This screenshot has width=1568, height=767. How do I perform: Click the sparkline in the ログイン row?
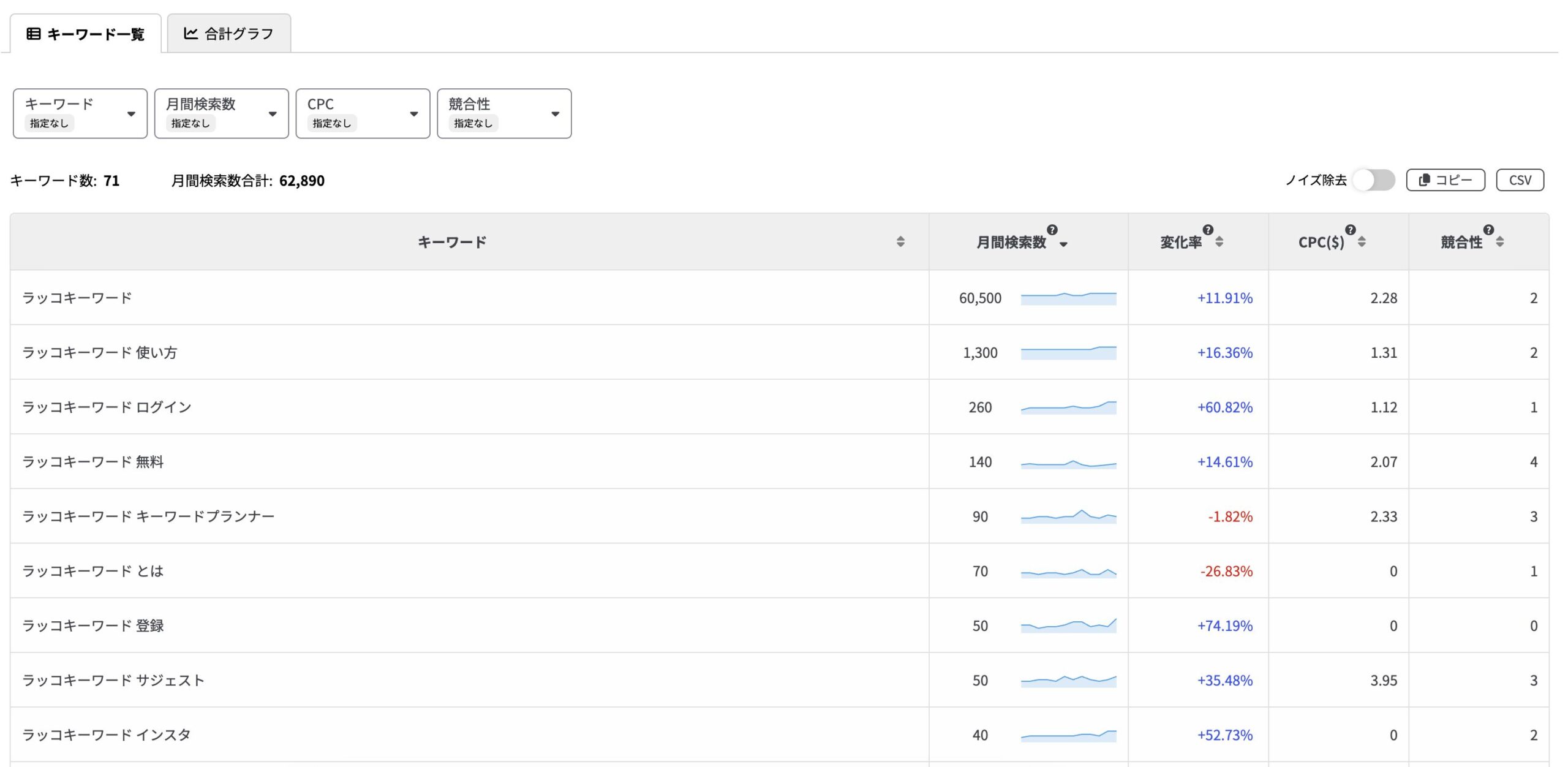pyautogui.click(x=1069, y=407)
